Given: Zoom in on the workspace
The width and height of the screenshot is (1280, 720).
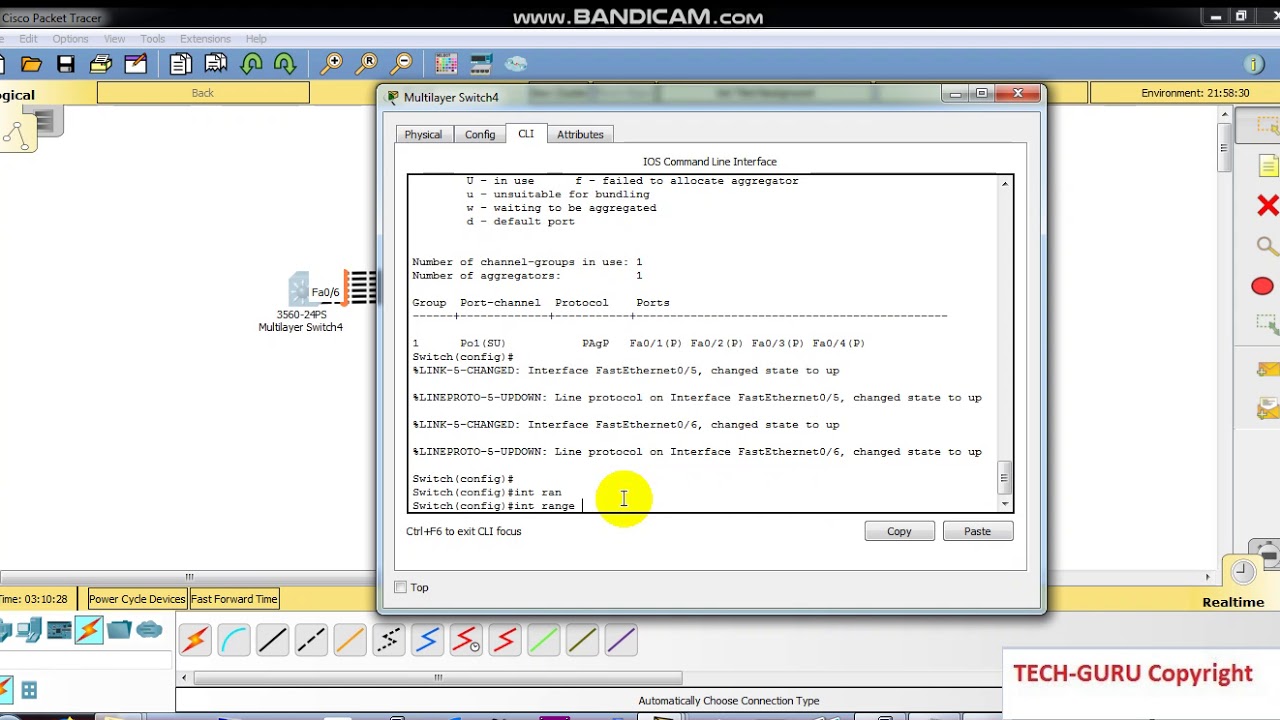Looking at the screenshot, I should 332,64.
